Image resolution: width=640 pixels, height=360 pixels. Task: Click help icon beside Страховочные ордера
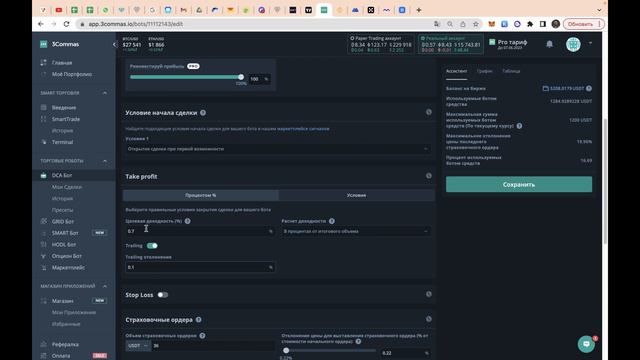click(x=198, y=320)
